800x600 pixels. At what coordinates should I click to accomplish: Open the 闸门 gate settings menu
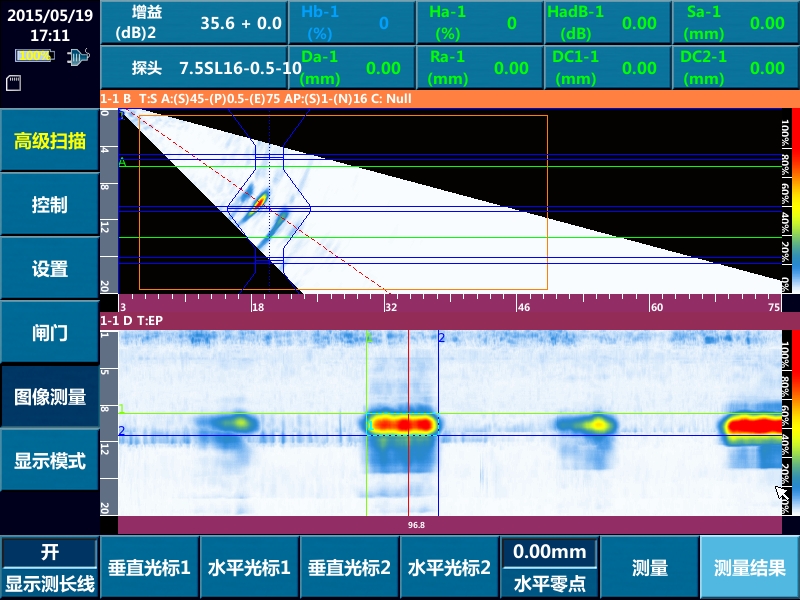49,333
